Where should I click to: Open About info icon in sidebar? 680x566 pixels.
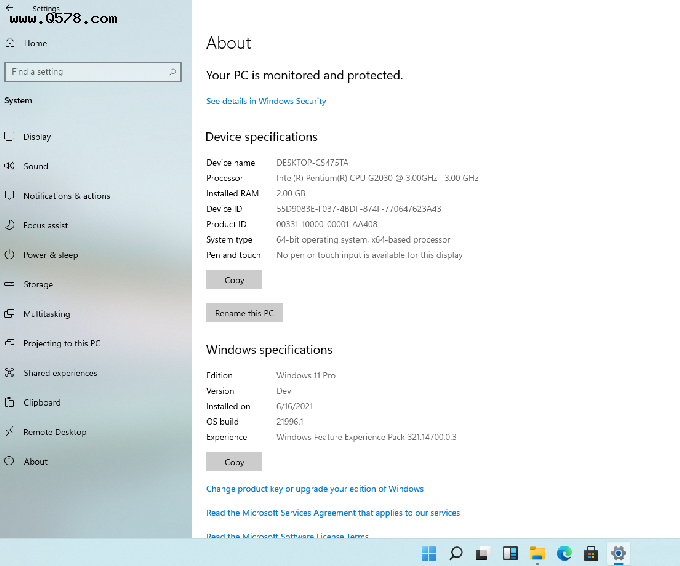pos(9,461)
